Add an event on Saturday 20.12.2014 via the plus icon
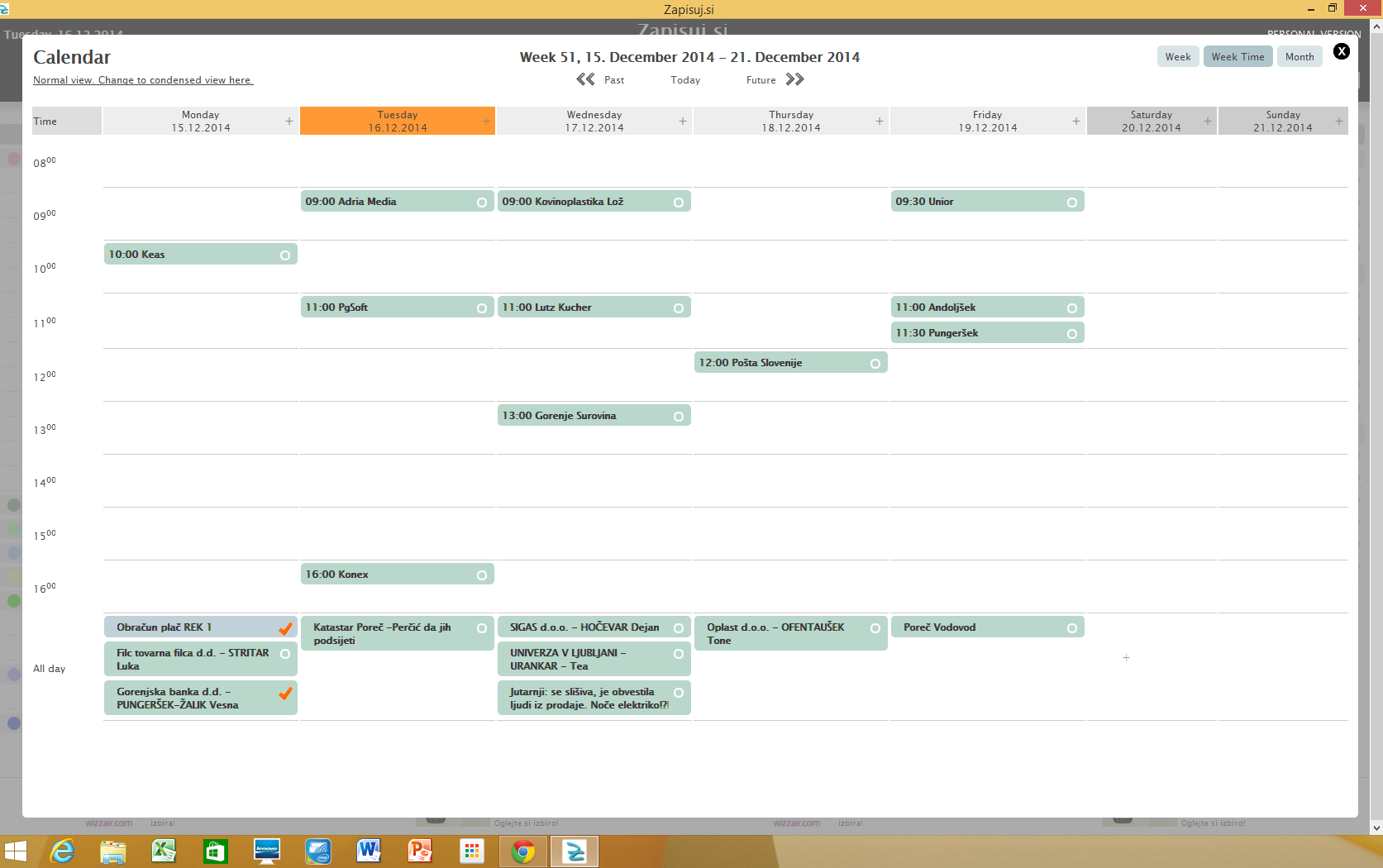 click(1208, 121)
